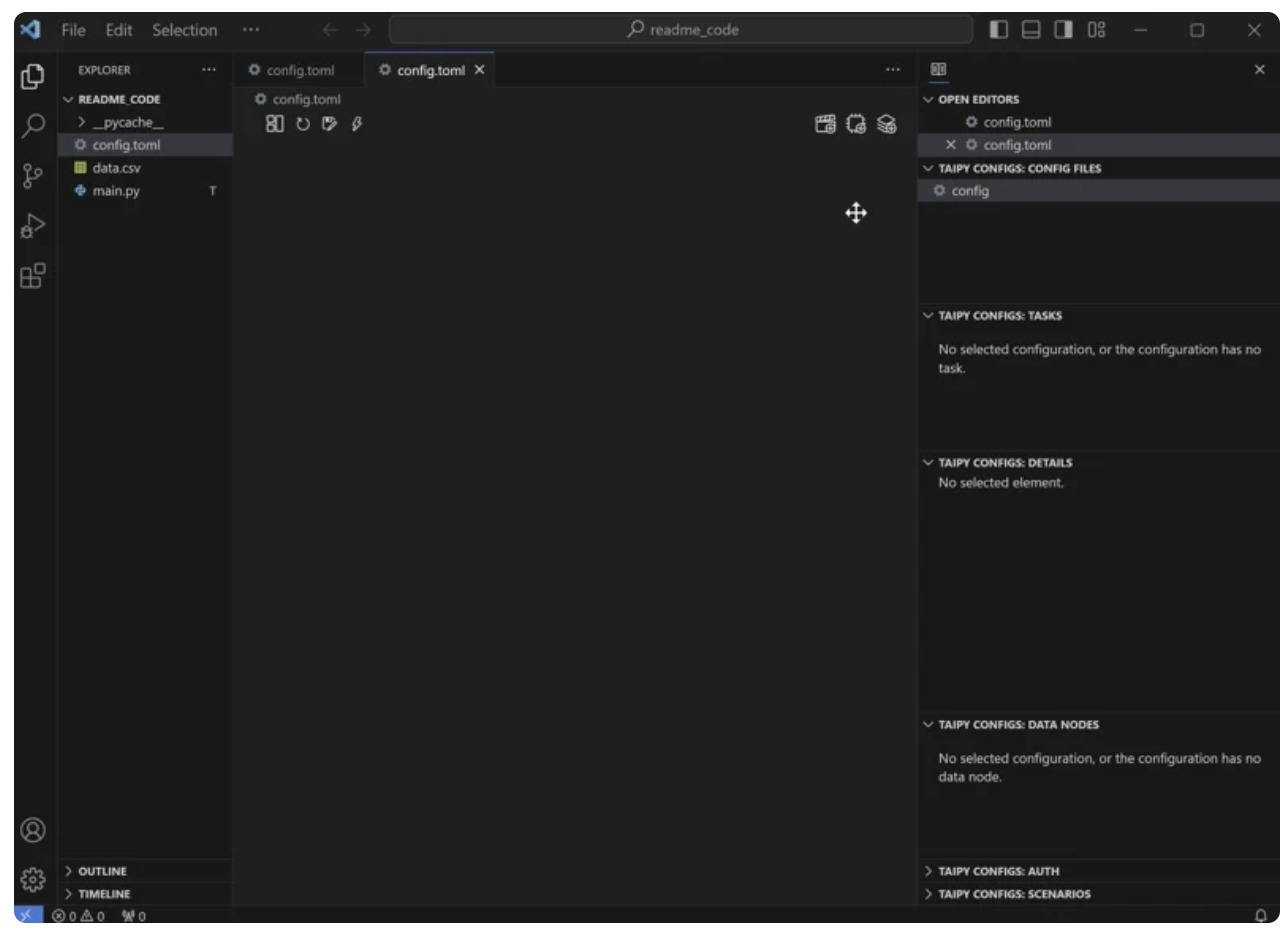
Task: Open the File menu
Action: pyautogui.click(x=73, y=30)
